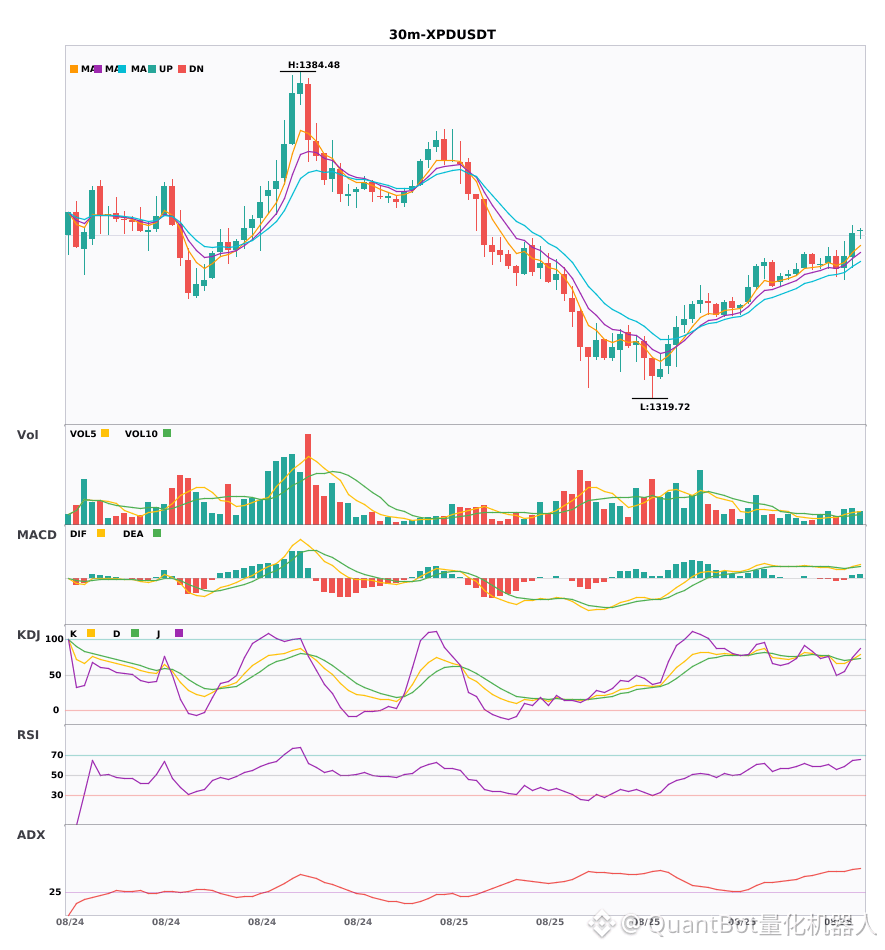Screen dimensions: 885x950
Task: Click the green VOL10 legend swatch
Action: [x=167, y=433]
